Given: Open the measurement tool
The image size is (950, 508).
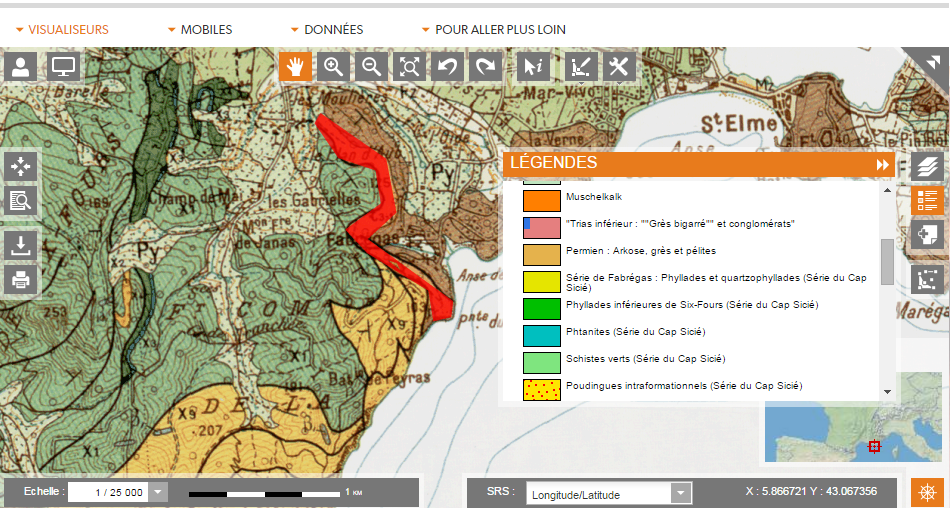Looking at the screenshot, I should pyautogui.click(x=581, y=67).
